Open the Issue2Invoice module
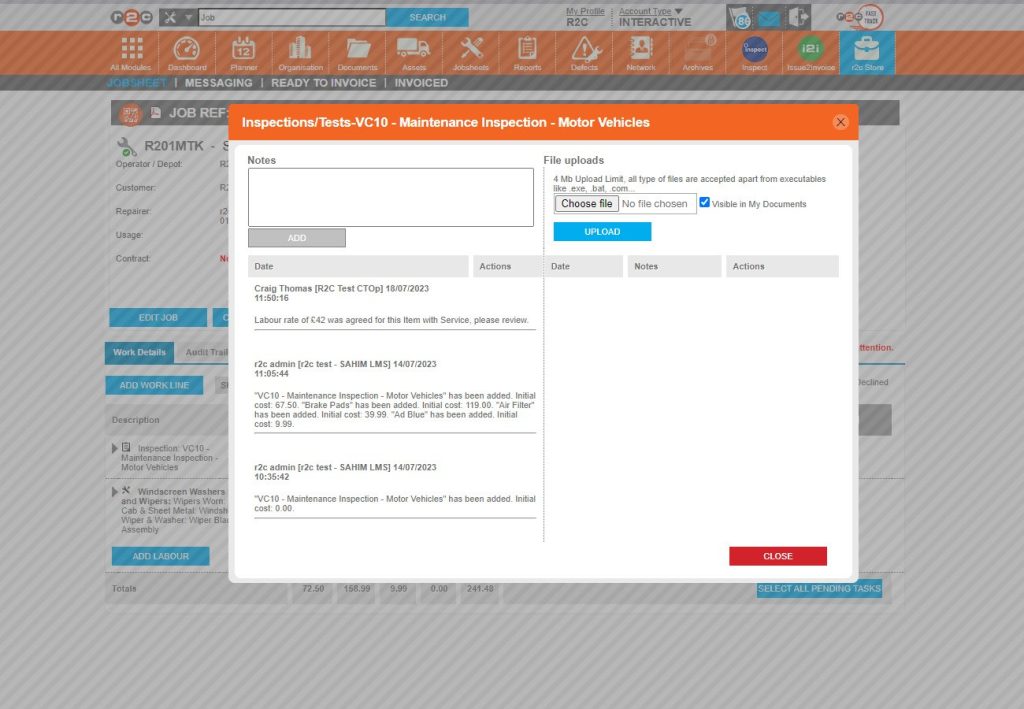 [810, 50]
